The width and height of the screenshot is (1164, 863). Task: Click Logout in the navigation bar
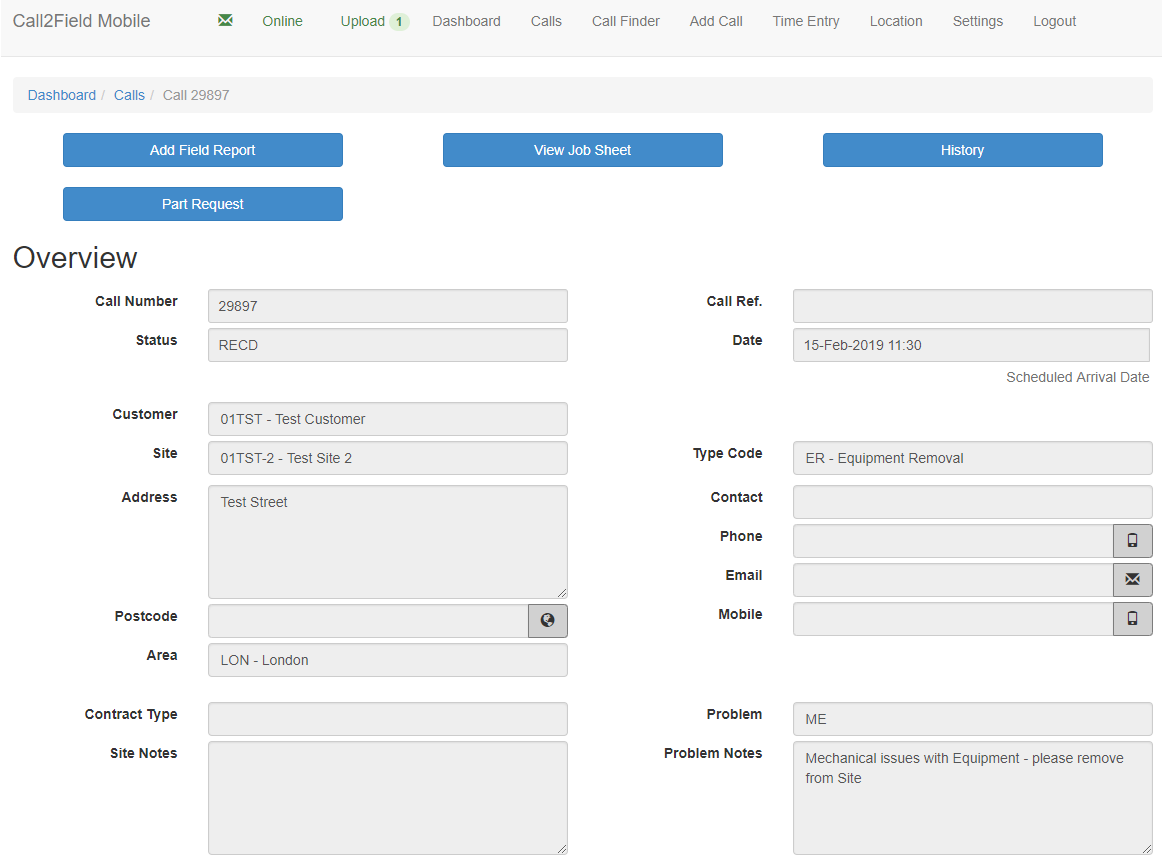[x=1054, y=21]
